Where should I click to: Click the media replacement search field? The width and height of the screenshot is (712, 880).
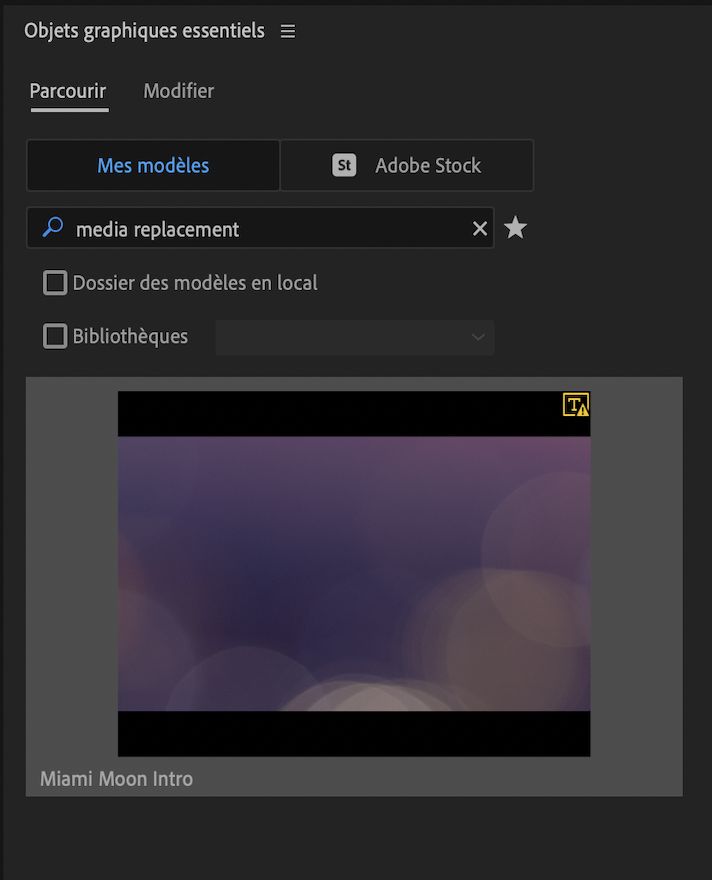pos(260,228)
